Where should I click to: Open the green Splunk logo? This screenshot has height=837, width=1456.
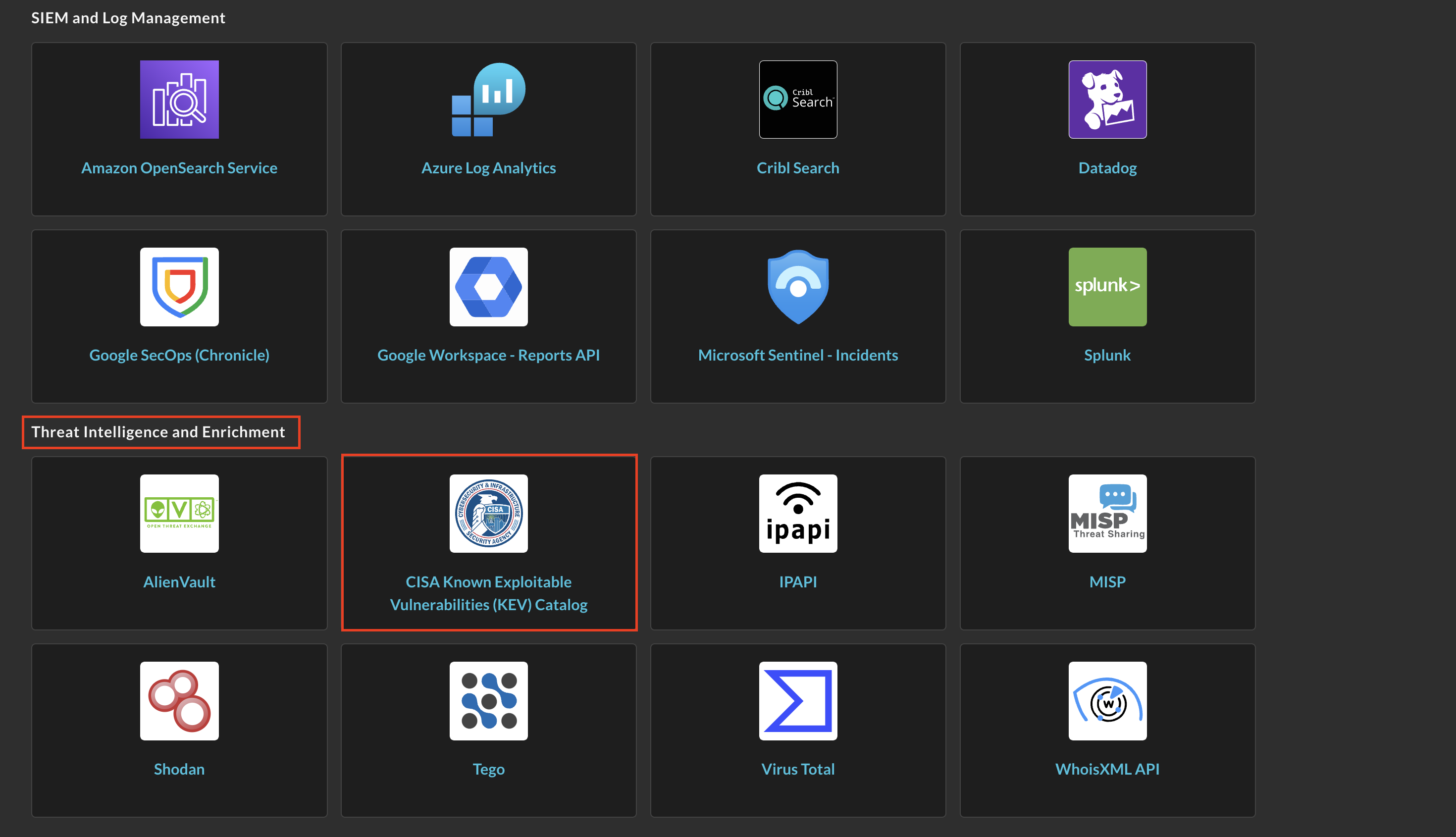pyautogui.click(x=1107, y=287)
